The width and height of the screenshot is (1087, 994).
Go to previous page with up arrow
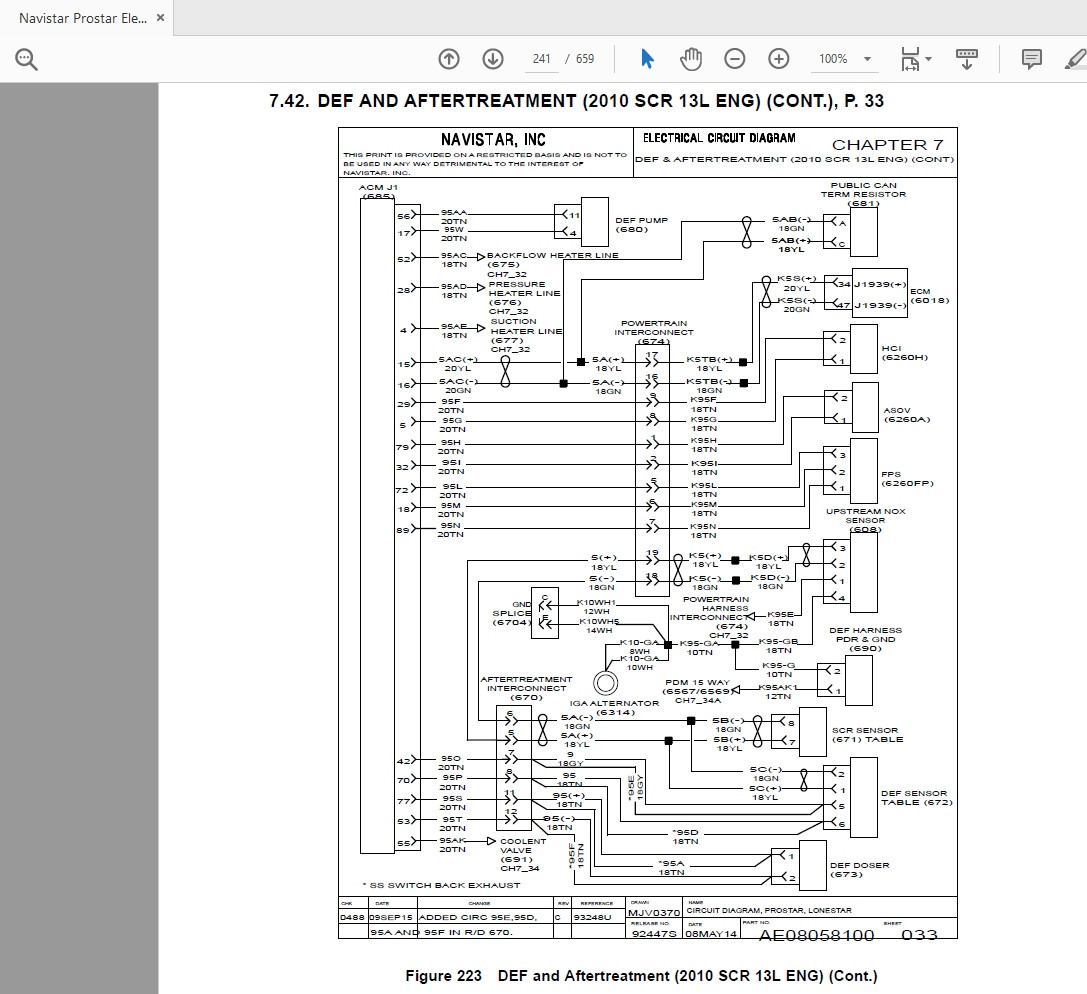click(449, 59)
